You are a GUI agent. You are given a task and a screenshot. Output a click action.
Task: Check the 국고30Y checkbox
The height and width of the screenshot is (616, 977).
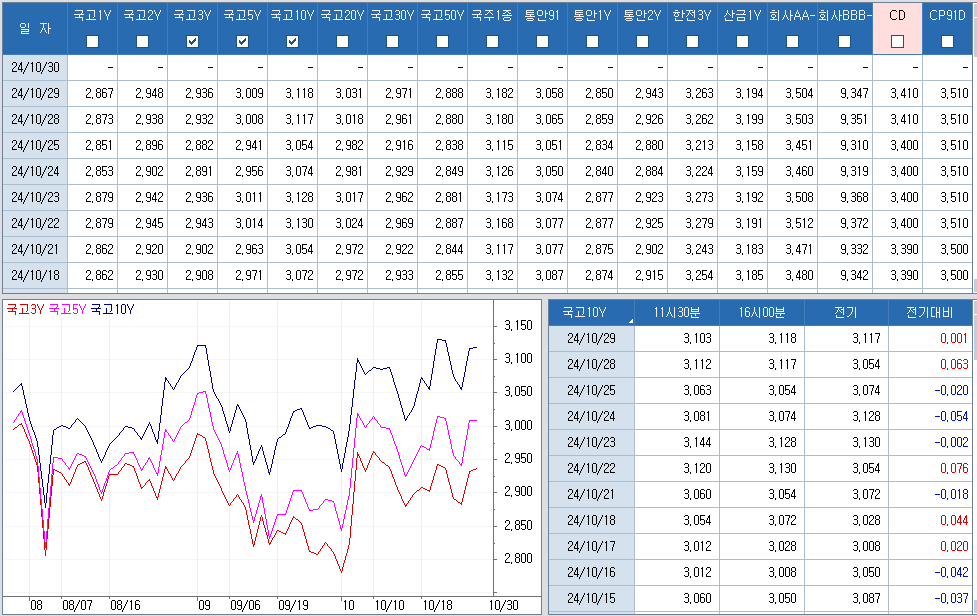point(392,41)
